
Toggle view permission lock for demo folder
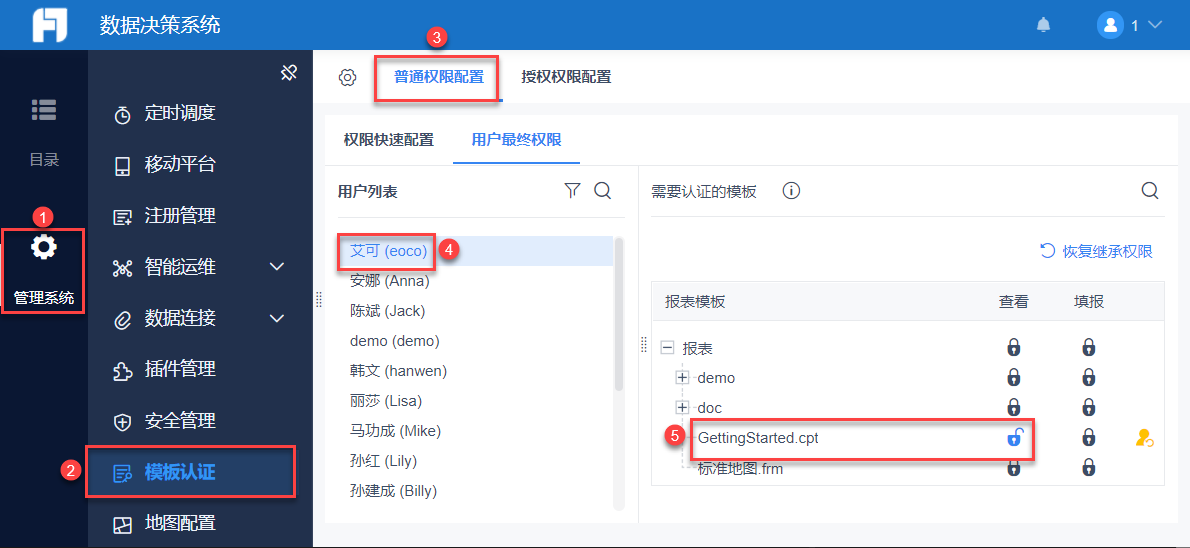tap(1014, 378)
